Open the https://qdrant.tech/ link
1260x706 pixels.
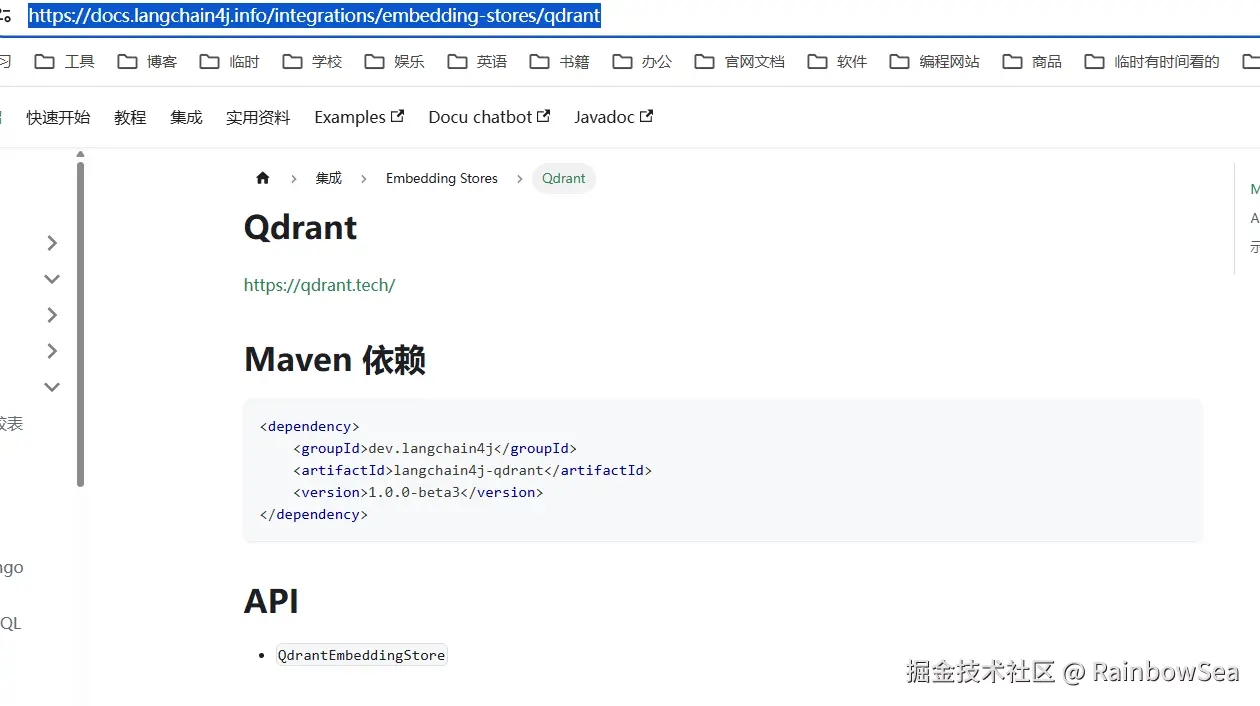click(x=320, y=285)
